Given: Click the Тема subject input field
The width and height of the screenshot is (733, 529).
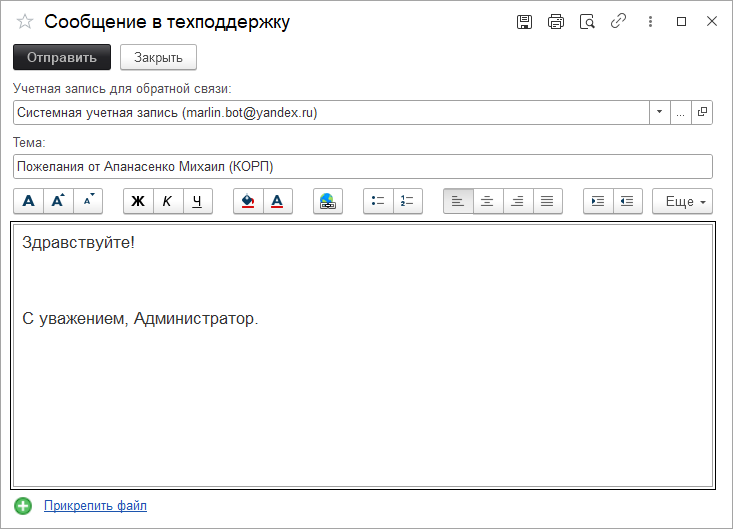Looking at the screenshot, I should (x=362, y=166).
